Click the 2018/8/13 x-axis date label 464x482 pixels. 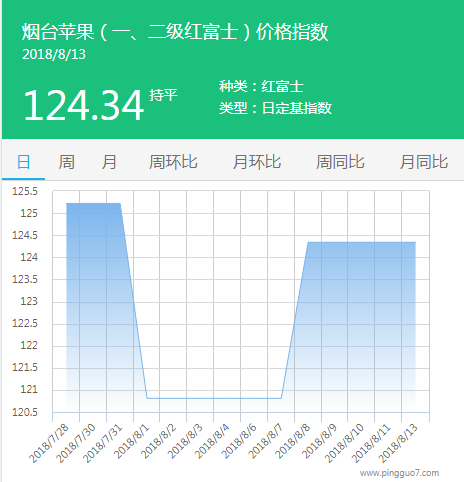coord(399,443)
